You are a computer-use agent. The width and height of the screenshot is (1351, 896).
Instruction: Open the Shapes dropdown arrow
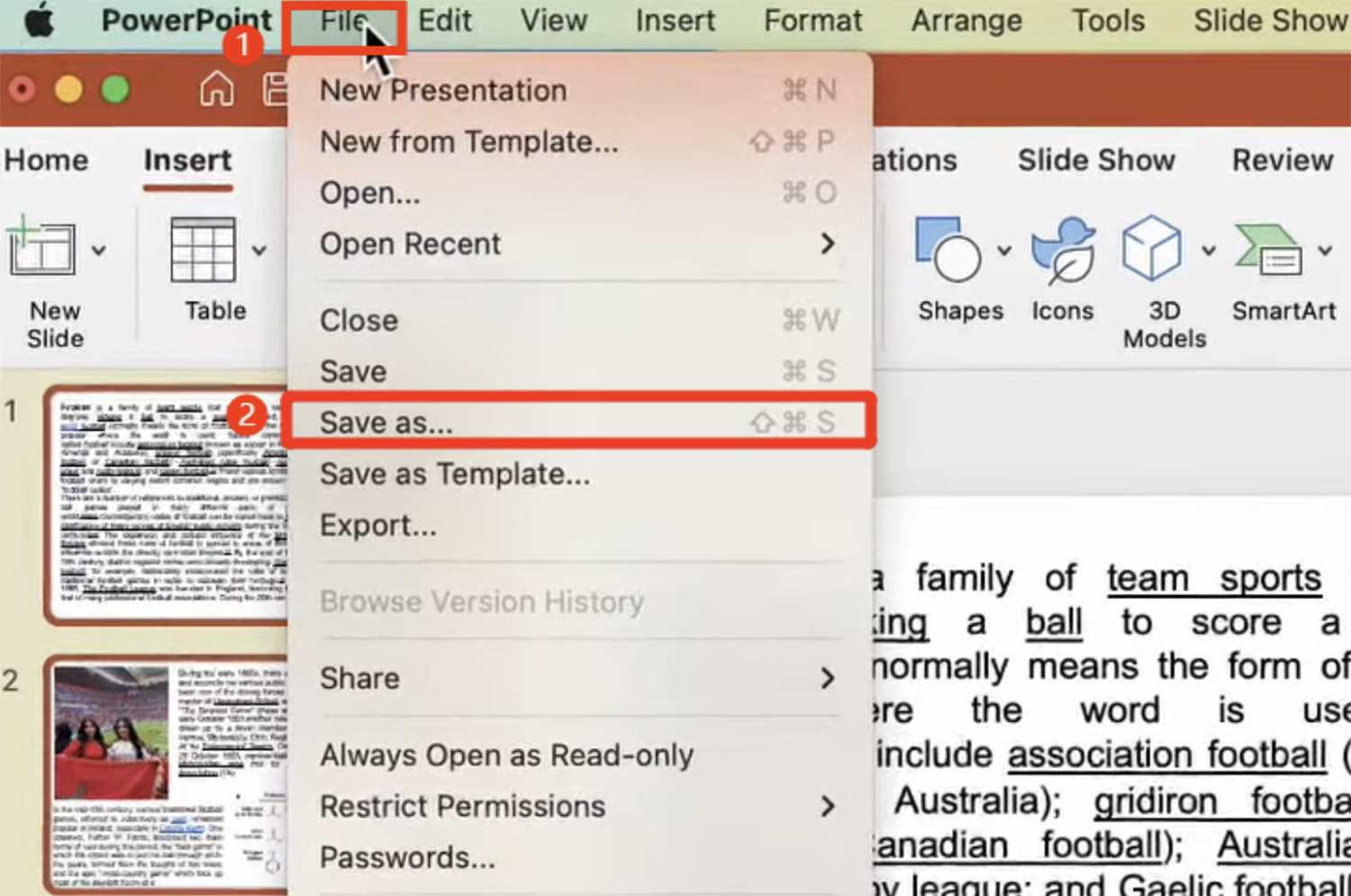pyautogui.click(x=1004, y=250)
